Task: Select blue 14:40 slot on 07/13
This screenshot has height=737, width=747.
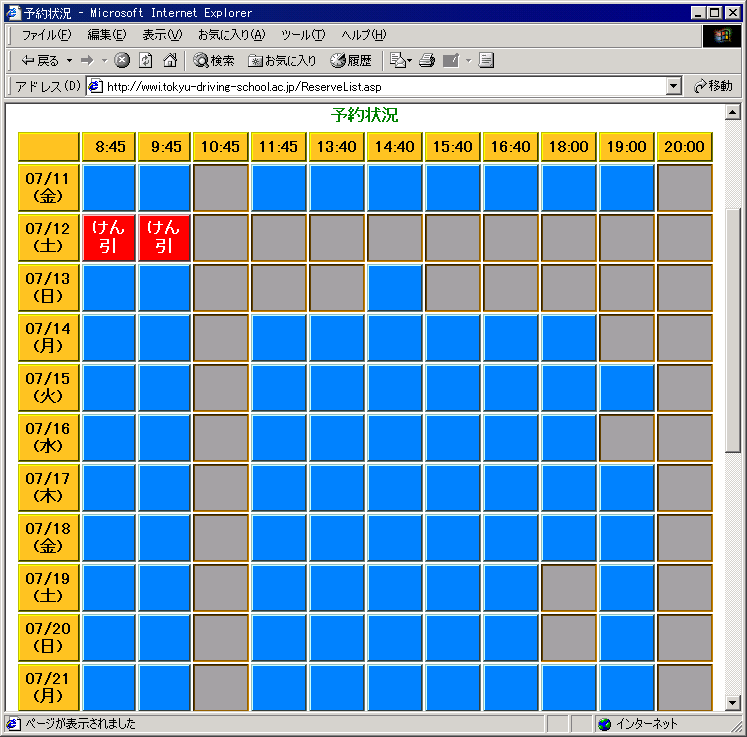Action: coord(394,288)
